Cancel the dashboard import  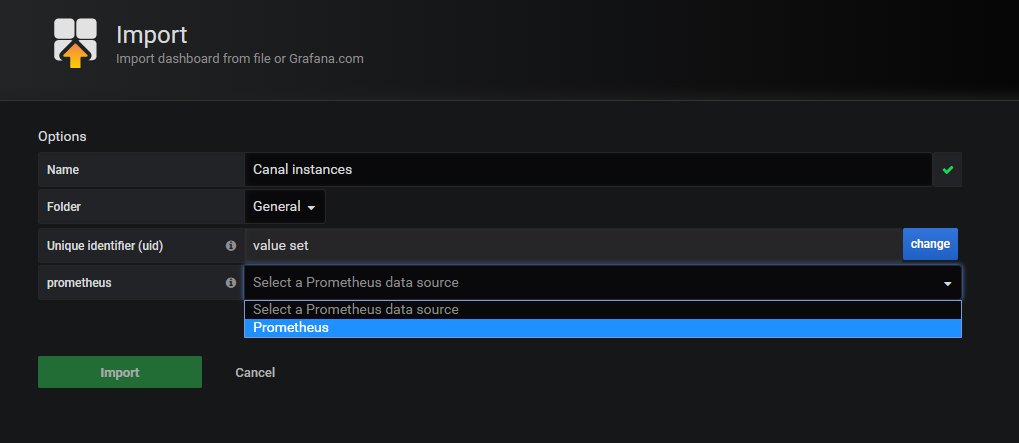(x=255, y=373)
